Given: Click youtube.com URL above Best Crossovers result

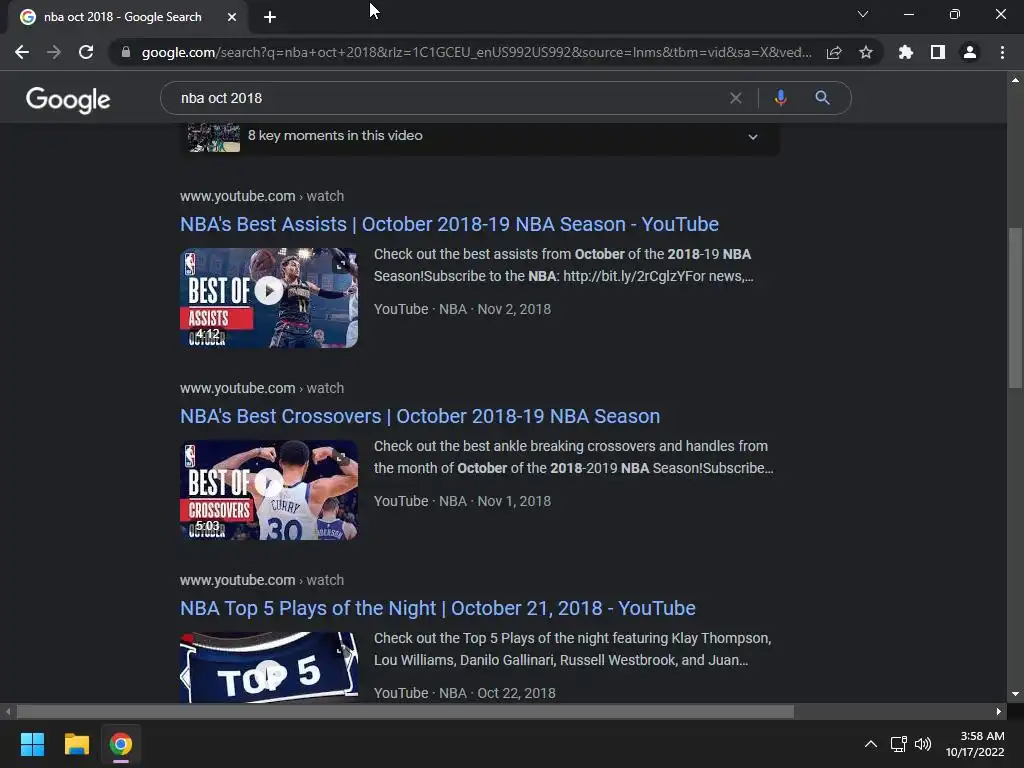Looking at the screenshot, I should pos(262,388).
